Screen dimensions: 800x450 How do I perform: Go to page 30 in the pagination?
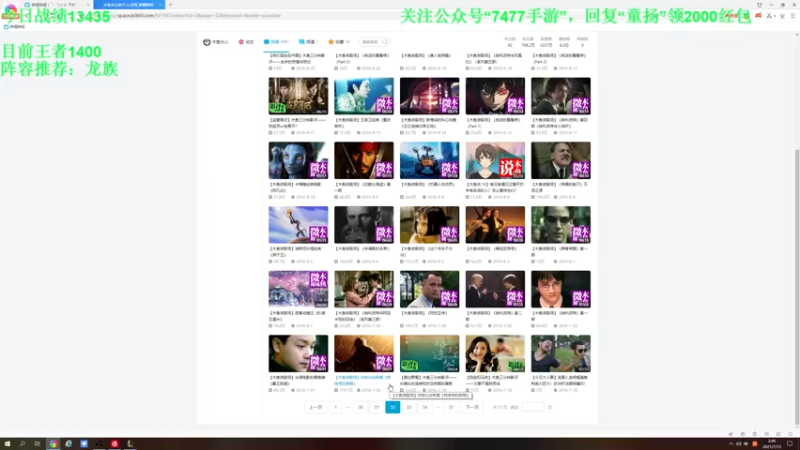point(361,407)
